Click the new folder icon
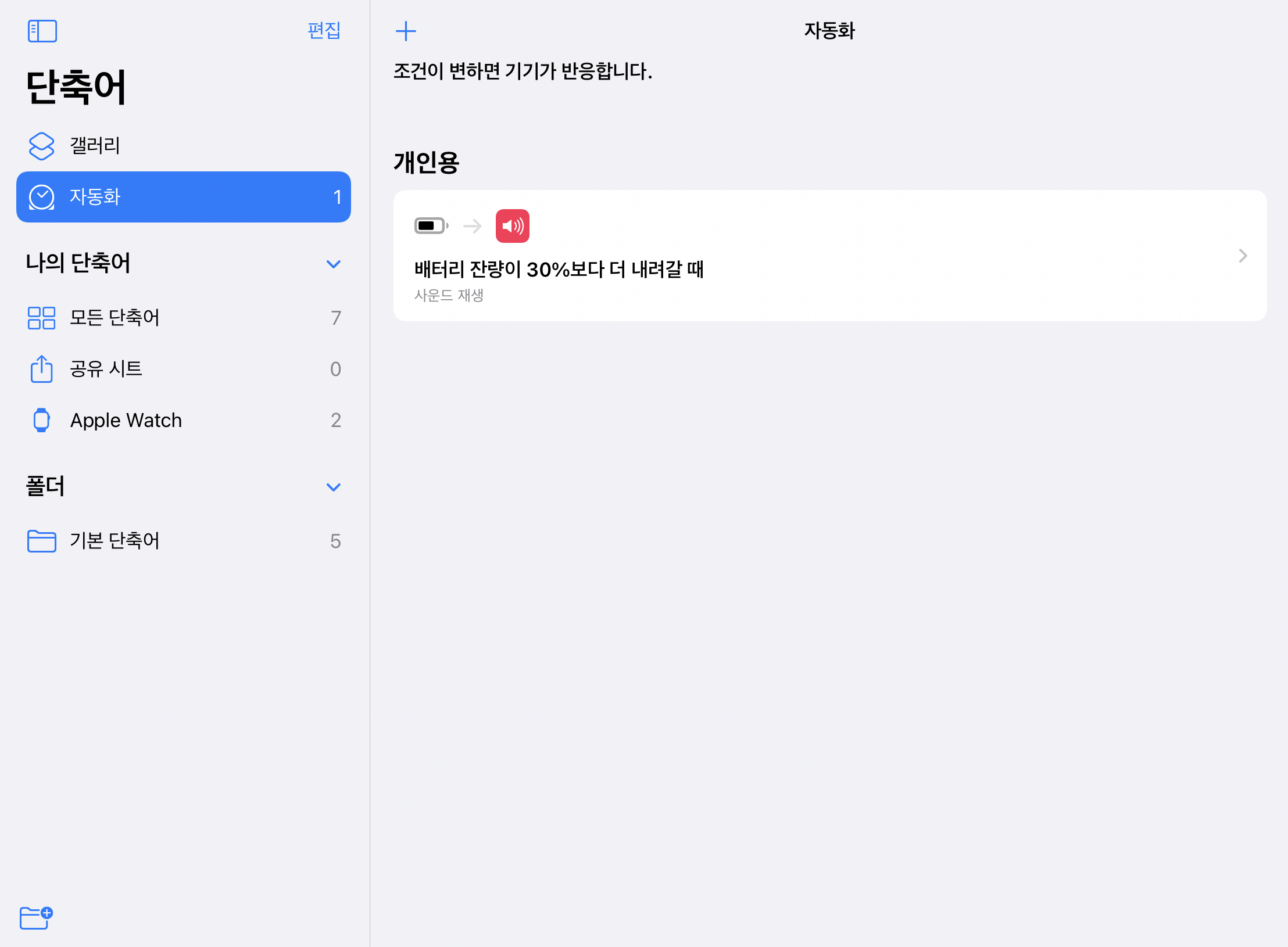The width and height of the screenshot is (1288, 947). pyautogui.click(x=36, y=917)
